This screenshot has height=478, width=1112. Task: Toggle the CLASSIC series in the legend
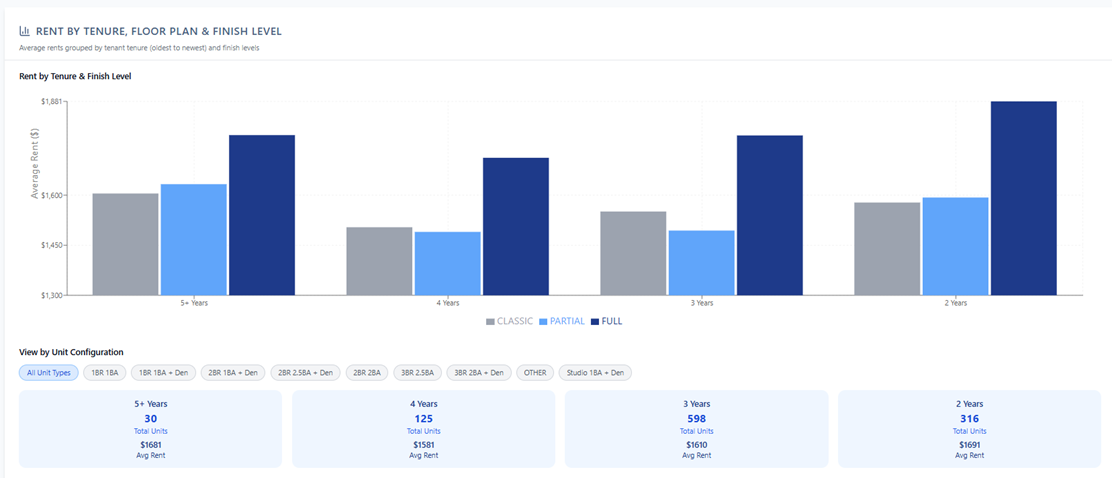tap(509, 321)
